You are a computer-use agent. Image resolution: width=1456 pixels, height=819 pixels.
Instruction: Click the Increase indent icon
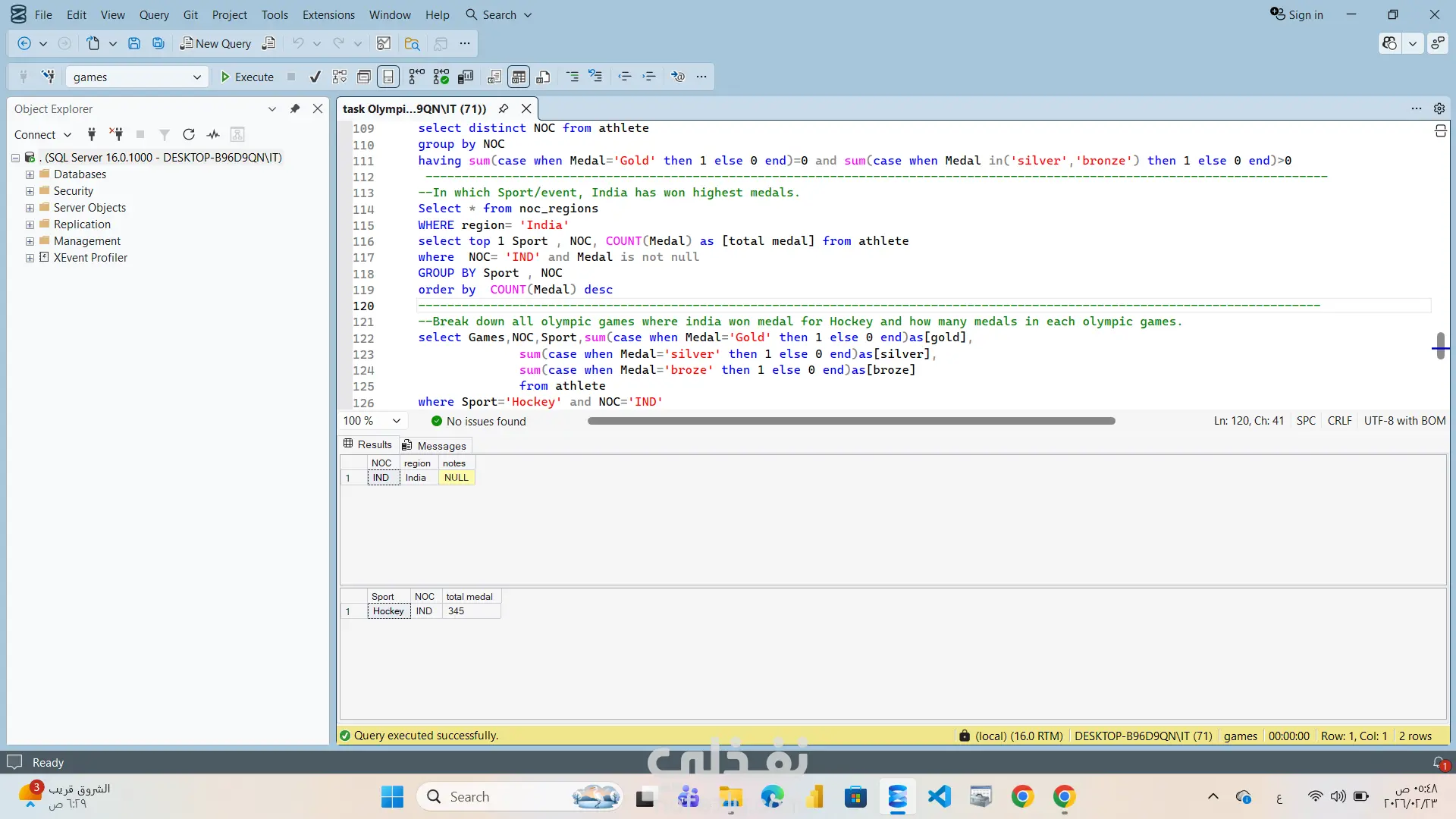[649, 77]
